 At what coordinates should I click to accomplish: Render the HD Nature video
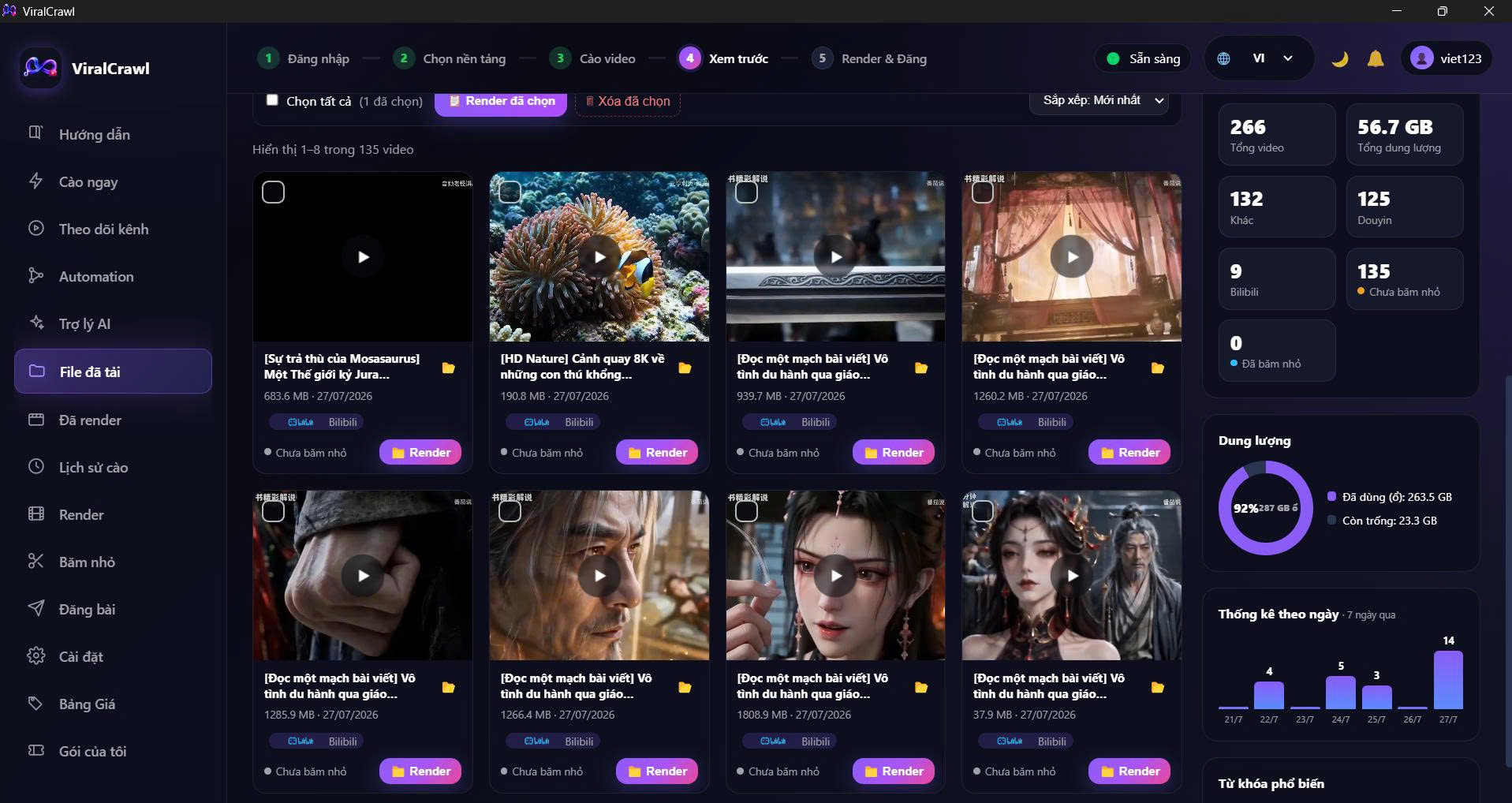pos(657,452)
